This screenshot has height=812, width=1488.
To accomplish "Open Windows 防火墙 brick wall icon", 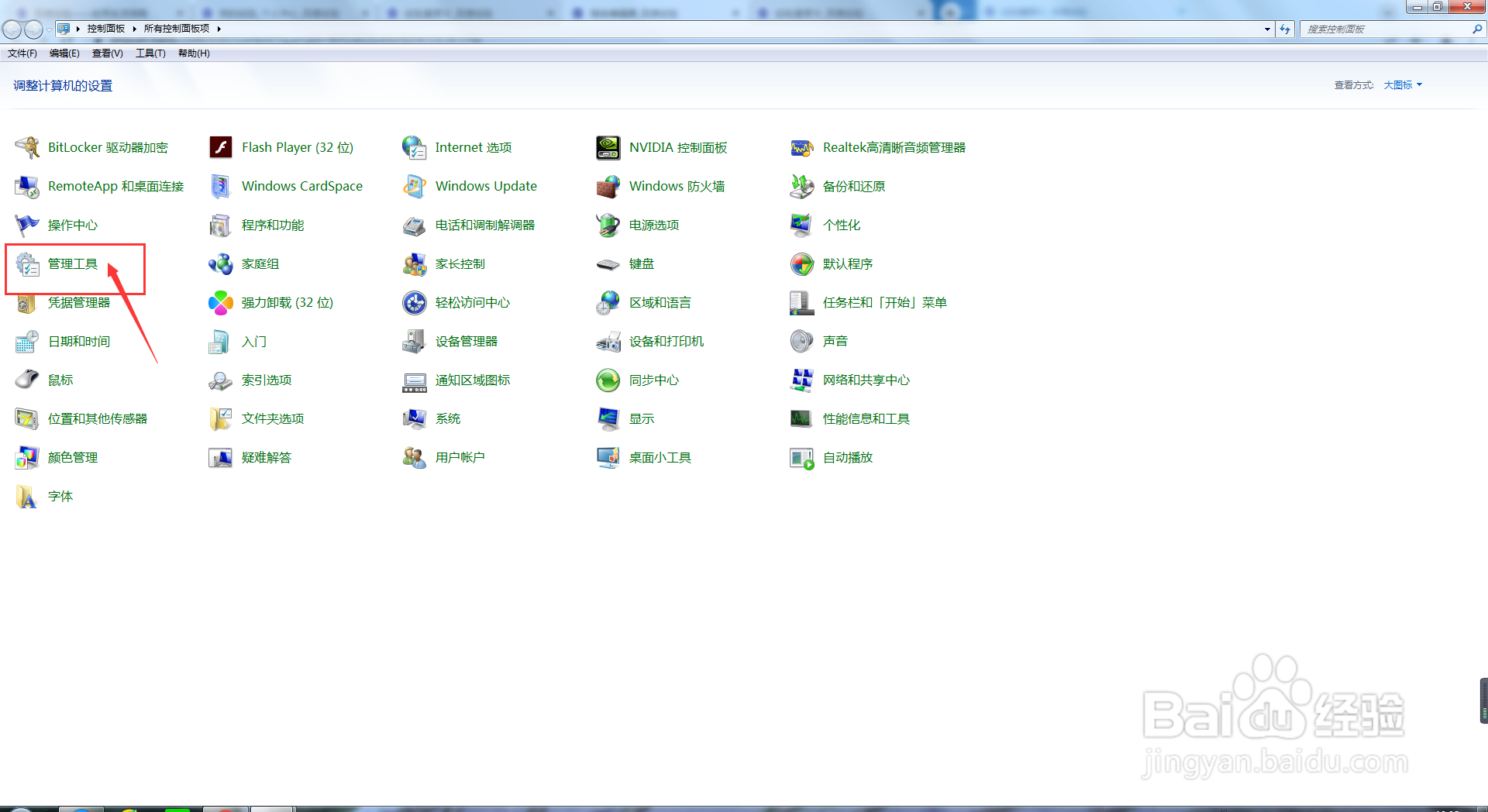I will pyautogui.click(x=608, y=186).
